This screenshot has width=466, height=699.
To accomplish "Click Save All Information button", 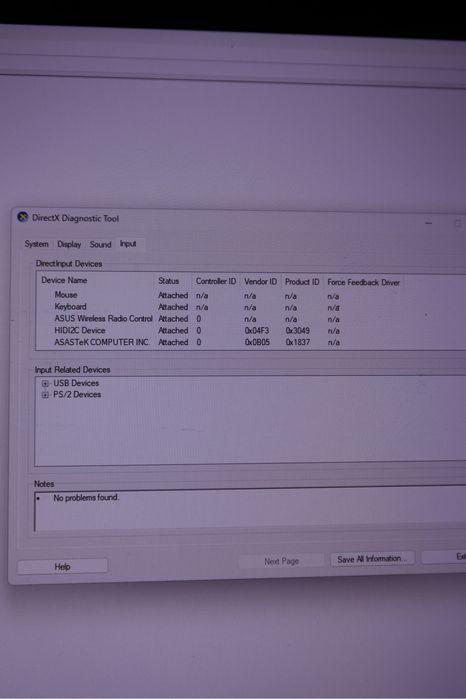I will click(372, 559).
